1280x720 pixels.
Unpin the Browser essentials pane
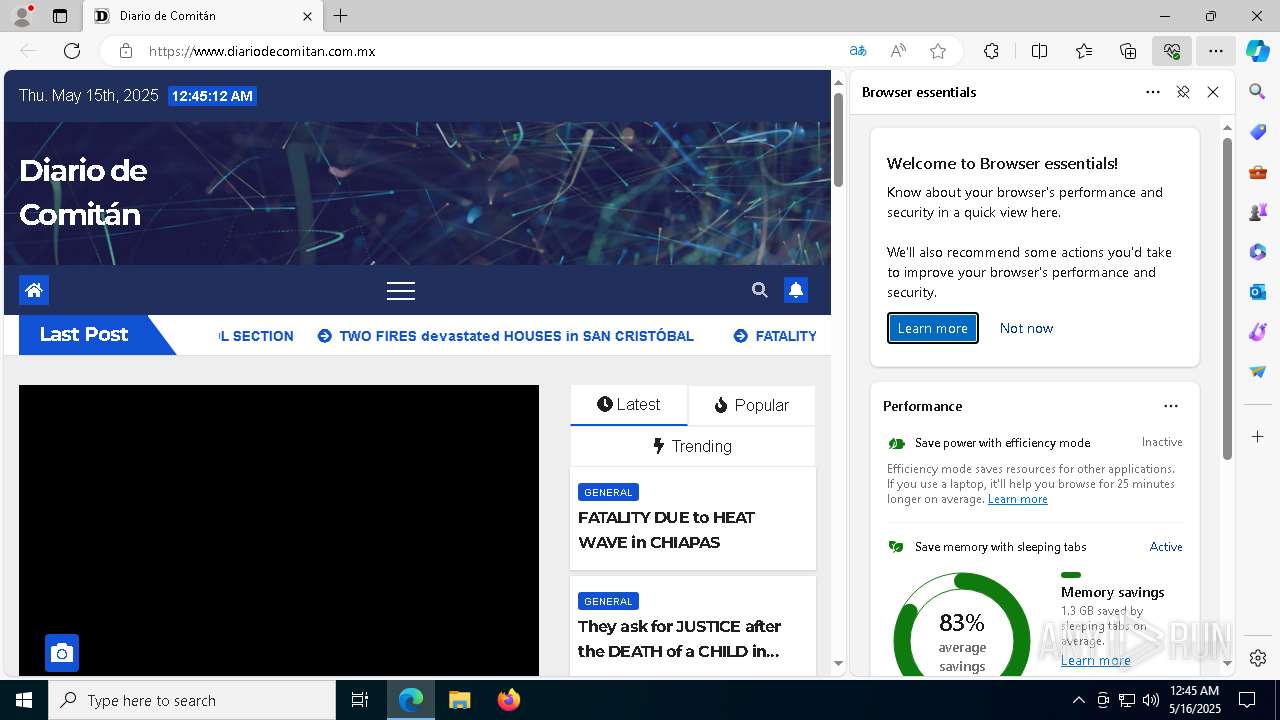[x=1183, y=92]
